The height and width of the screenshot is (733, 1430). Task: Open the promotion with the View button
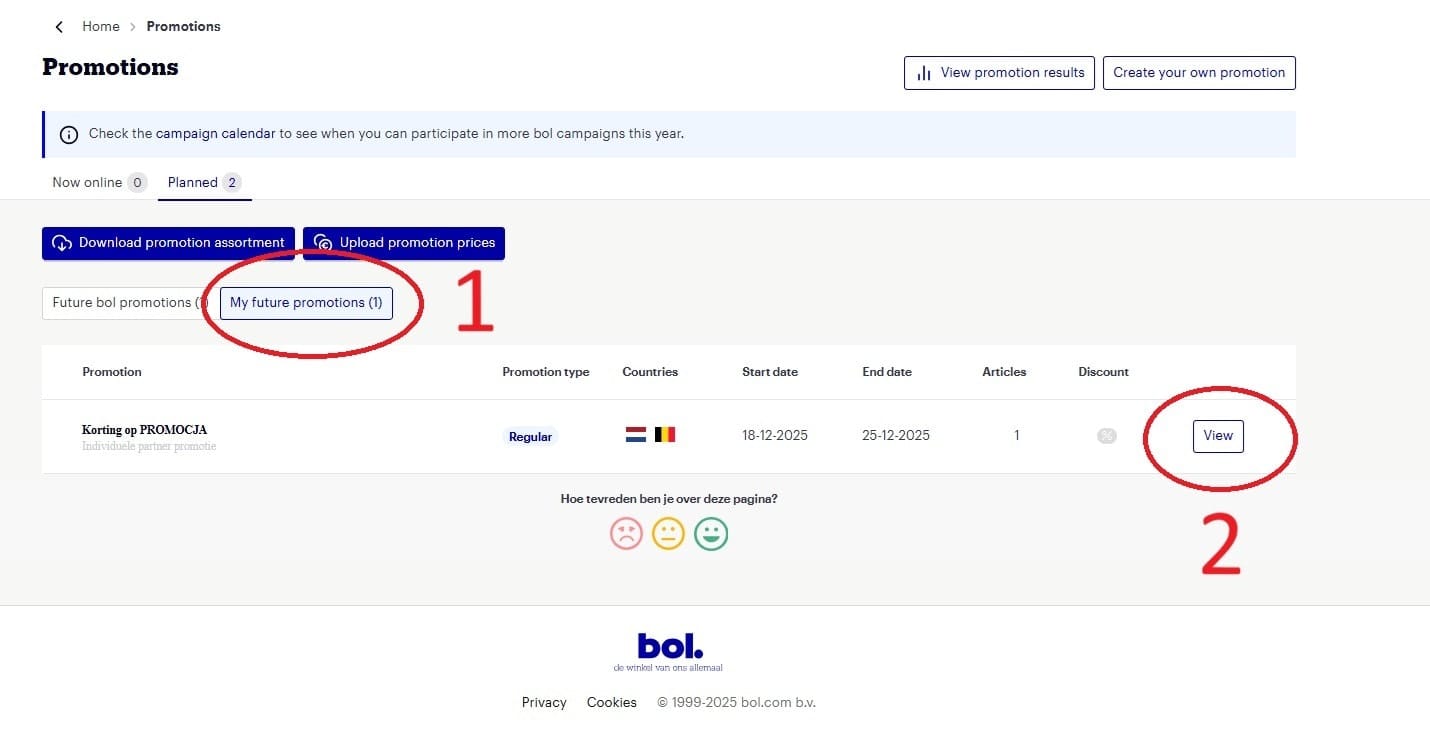(1218, 436)
